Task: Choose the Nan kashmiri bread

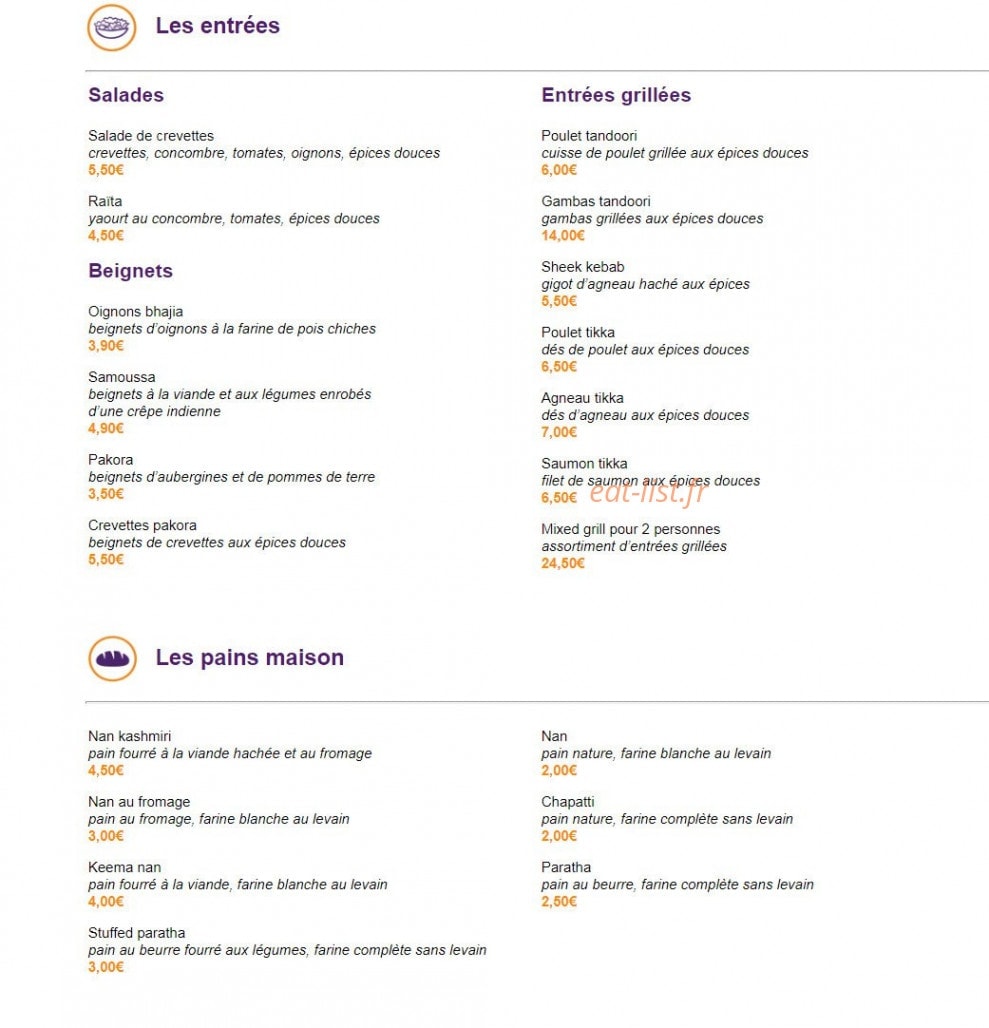Action: point(130,736)
